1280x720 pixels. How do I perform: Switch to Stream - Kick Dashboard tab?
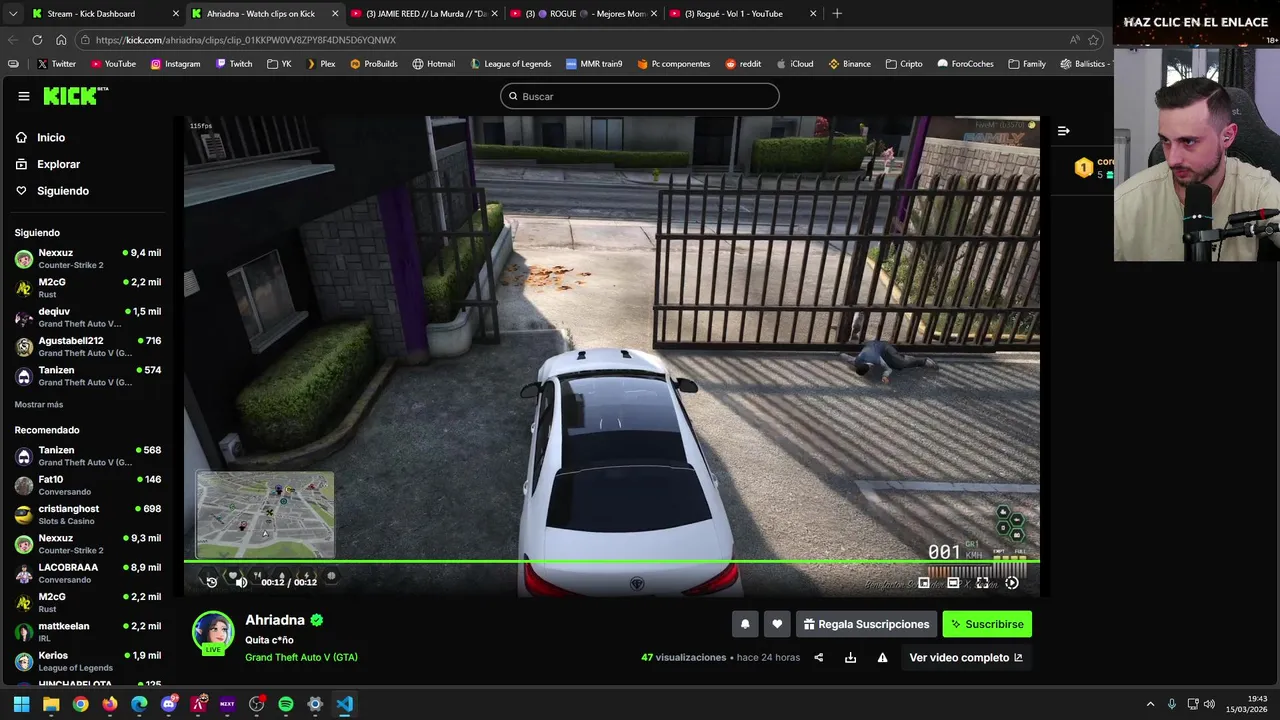click(x=105, y=13)
